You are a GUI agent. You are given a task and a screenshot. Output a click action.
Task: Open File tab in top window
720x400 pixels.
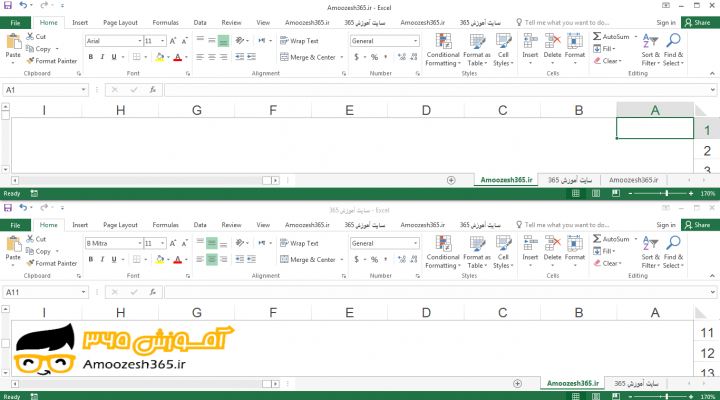(x=15, y=23)
